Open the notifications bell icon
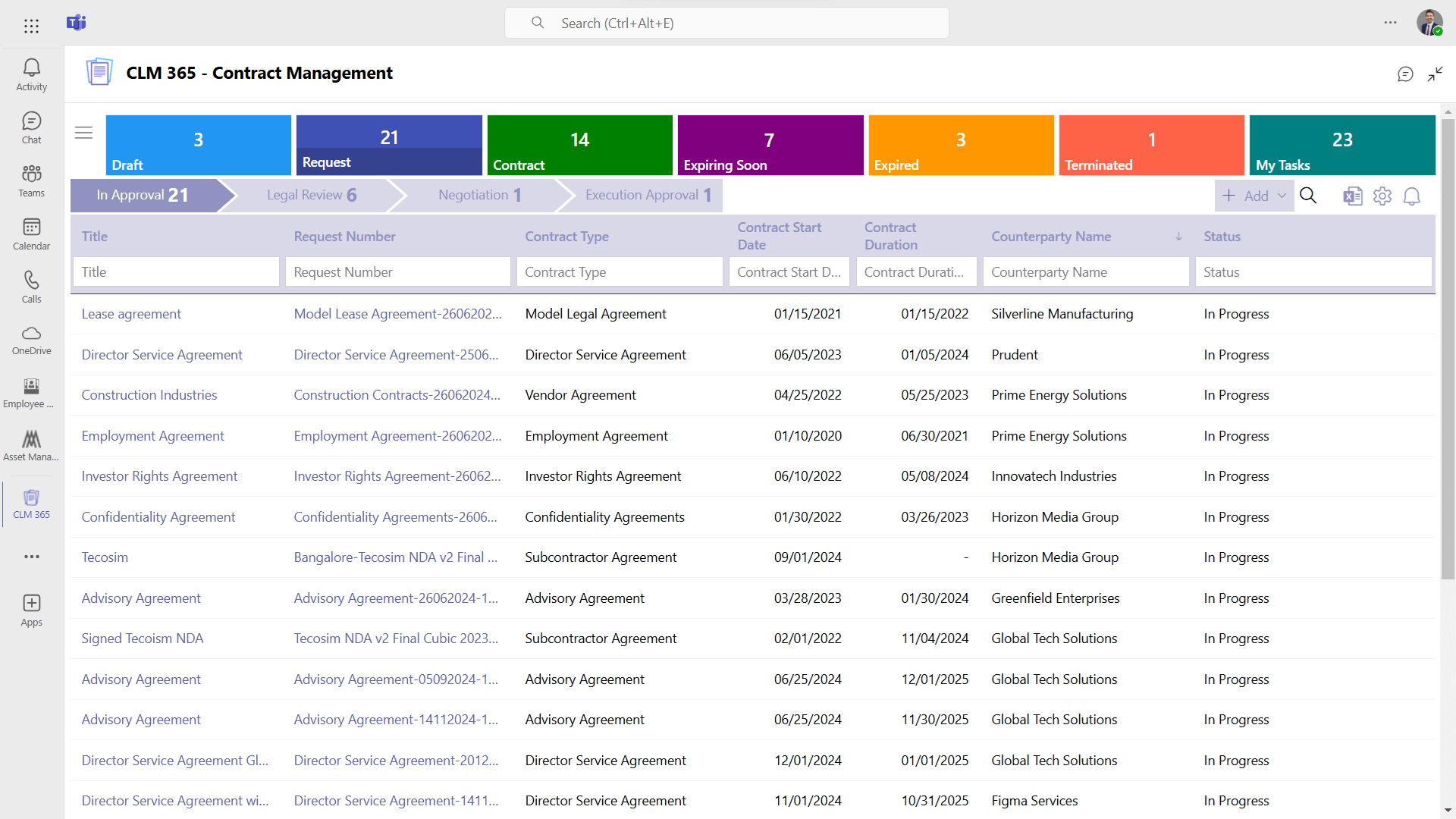Image resolution: width=1456 pixels, height=819 pixels. point(1412,196)
